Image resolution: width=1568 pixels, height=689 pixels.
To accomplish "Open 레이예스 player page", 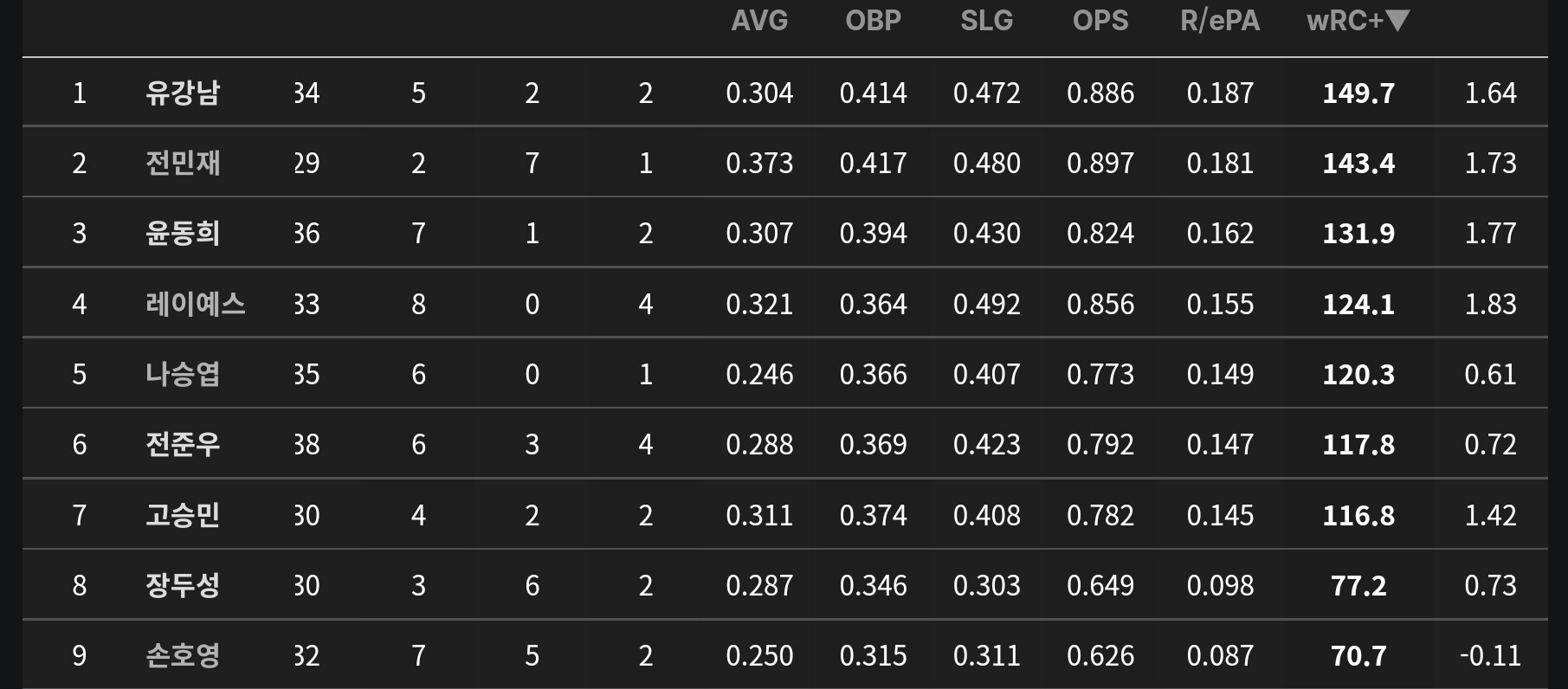I will [196, 304].
